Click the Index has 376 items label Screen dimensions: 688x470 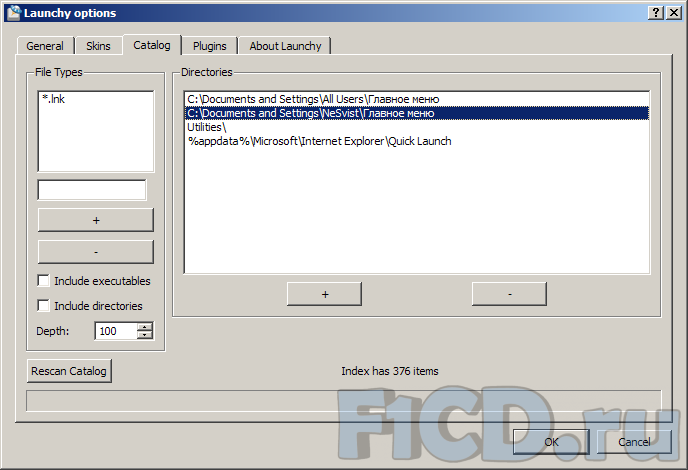[390, 371]
